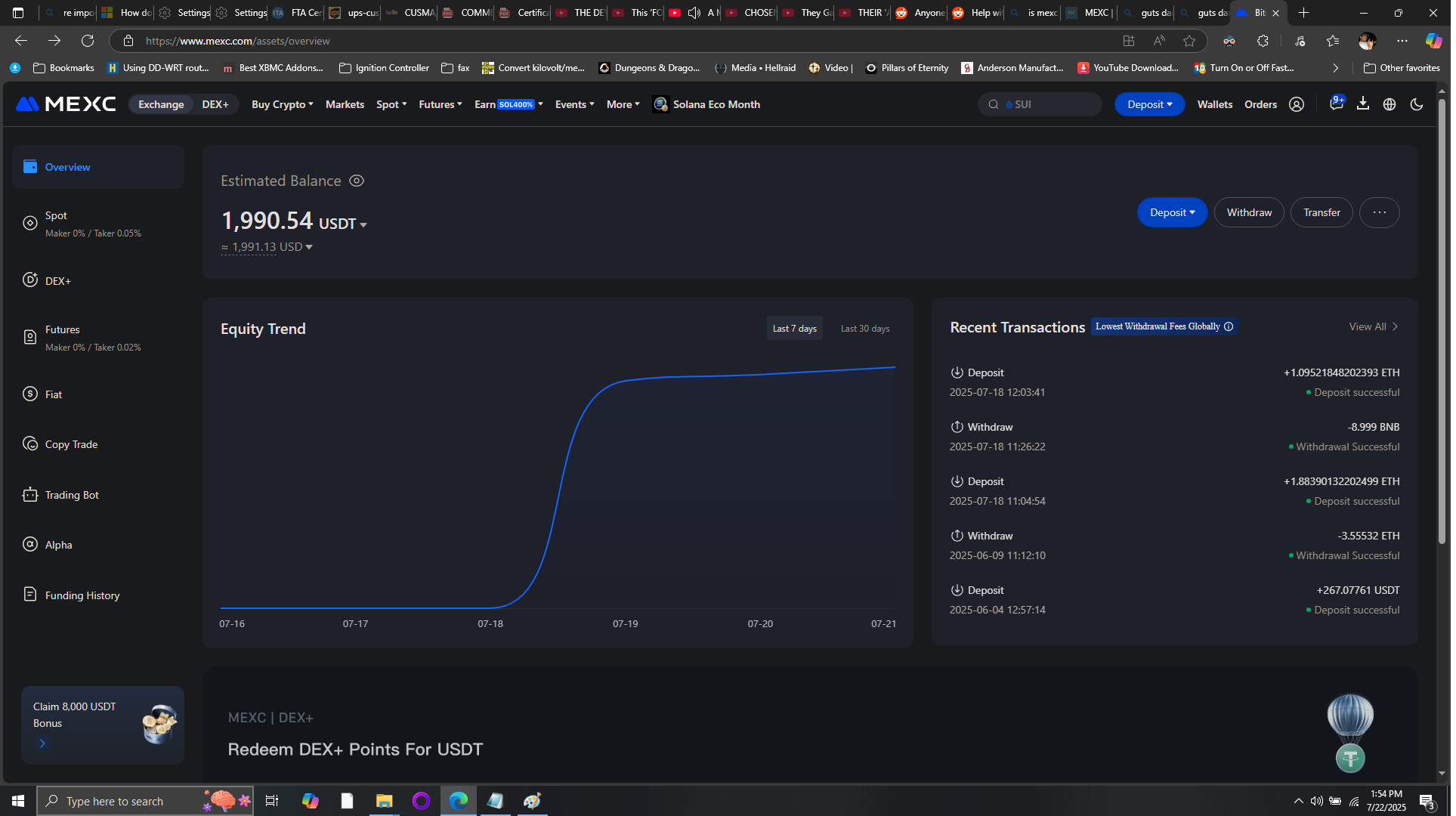Click the SUI search field
The height and width of the screenshot is (816, 1456).
(1040, 104)
